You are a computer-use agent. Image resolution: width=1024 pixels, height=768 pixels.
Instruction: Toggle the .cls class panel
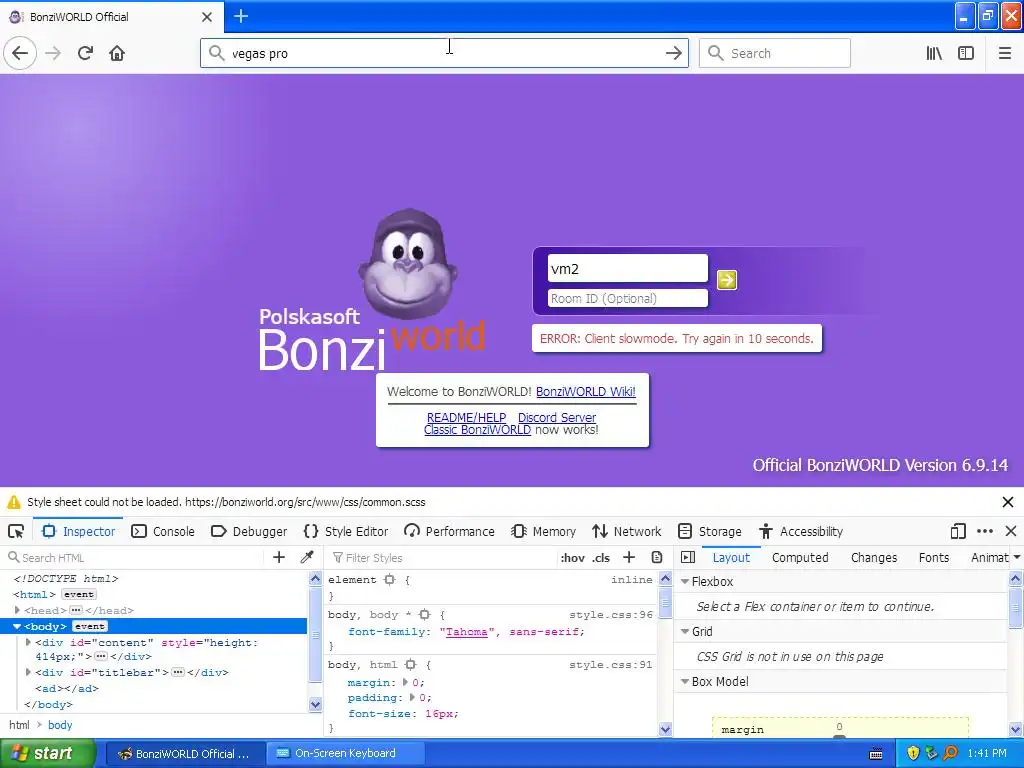tap(601, 558)
